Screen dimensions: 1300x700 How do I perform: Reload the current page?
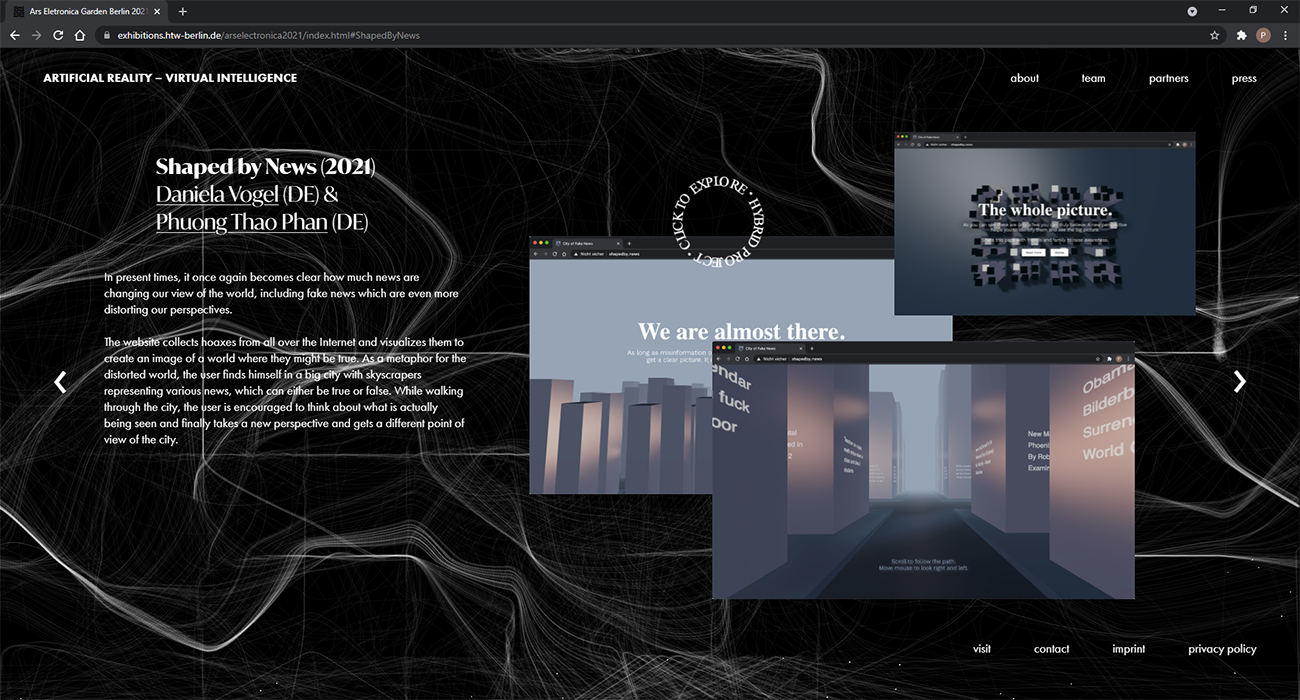pyautogui.click(x=58, y=35)
